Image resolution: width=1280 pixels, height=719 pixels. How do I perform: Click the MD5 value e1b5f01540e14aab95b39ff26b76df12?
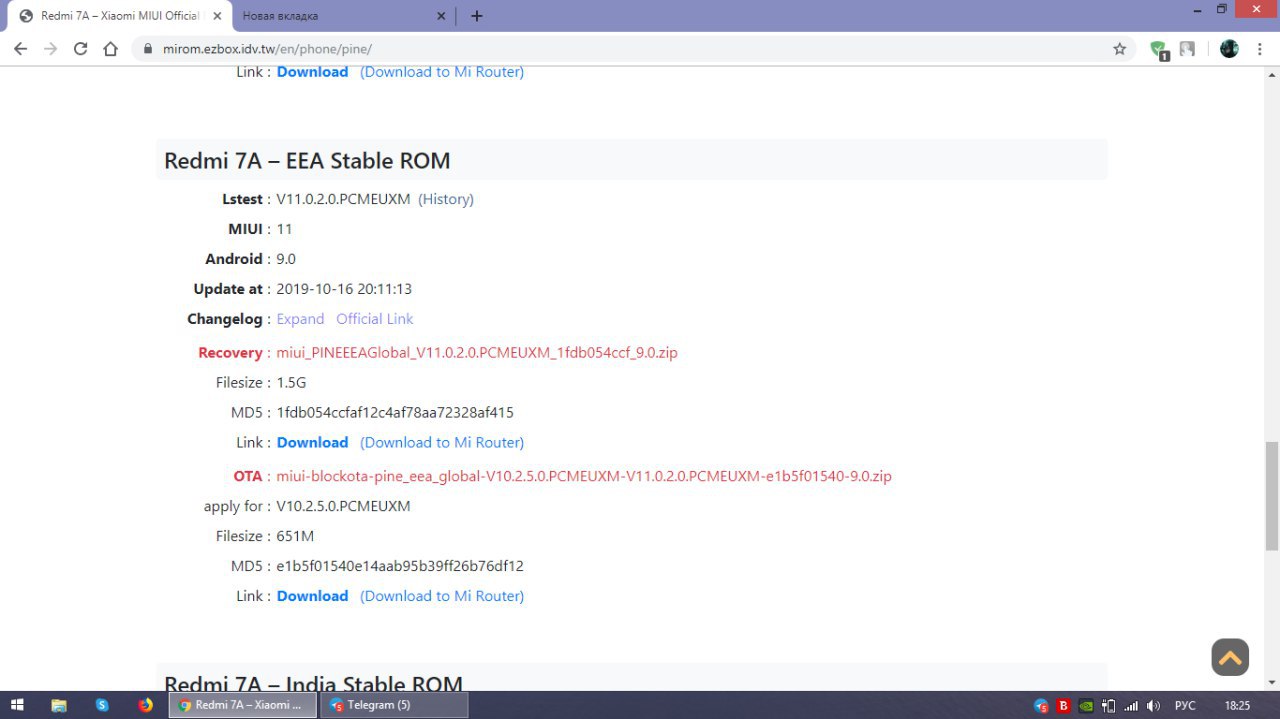coord(400,566)
